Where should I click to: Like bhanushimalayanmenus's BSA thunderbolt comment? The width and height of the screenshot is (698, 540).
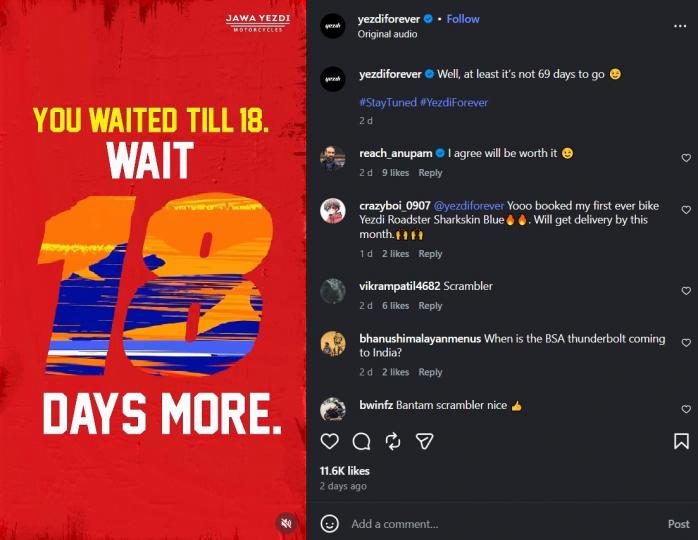[x=686, y=343]
